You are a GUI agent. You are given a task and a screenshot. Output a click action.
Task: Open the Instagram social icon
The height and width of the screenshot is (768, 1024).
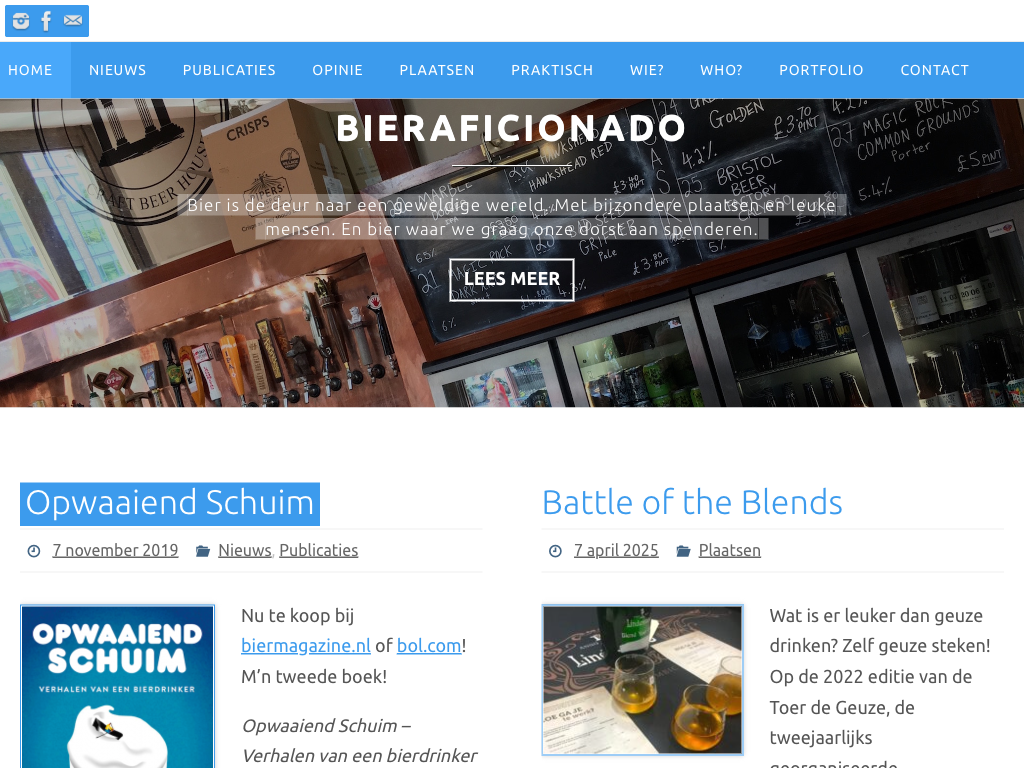pyautogui.click(x=21, y=21)
